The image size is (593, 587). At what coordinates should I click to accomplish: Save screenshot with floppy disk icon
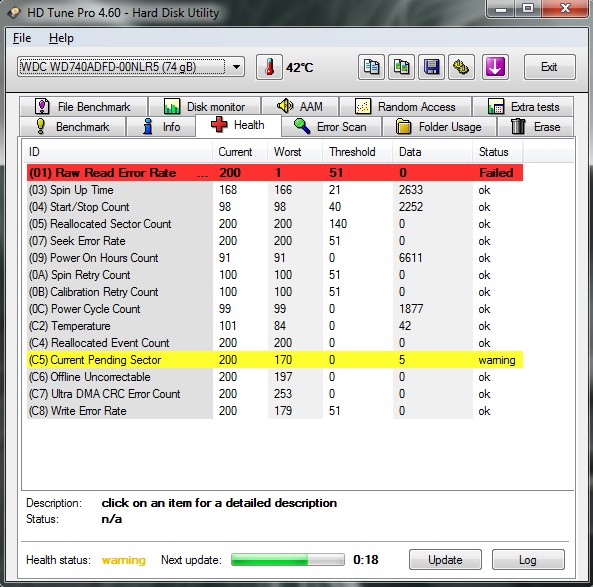coord(431,67)
